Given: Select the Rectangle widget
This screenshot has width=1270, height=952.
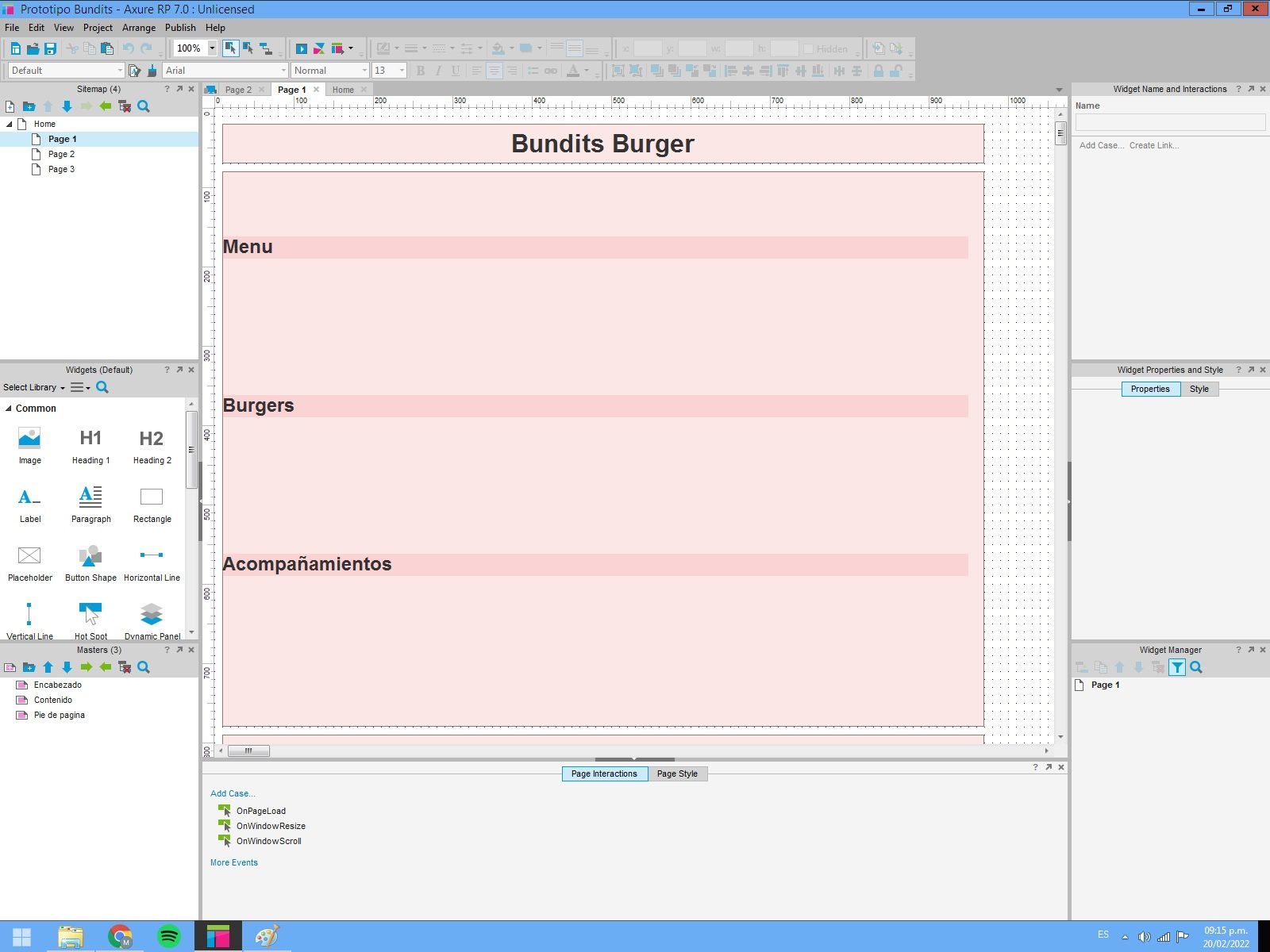Looking at the screenshot, I should coord(152,505).
